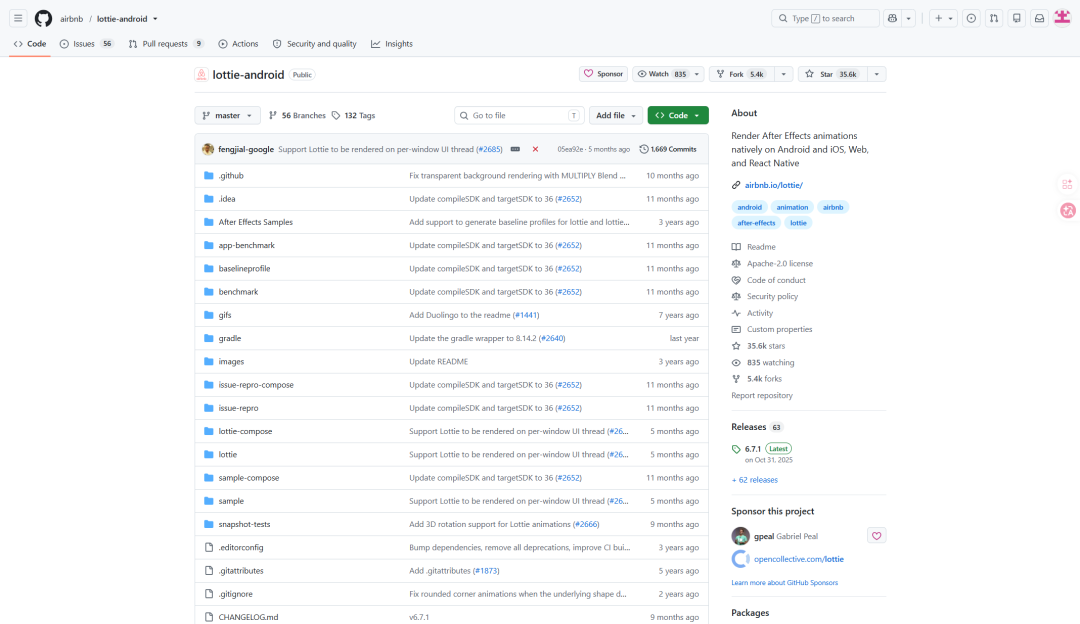Open the + 62 releases link
Screen dimensions: 1080x624
[754, 480]
